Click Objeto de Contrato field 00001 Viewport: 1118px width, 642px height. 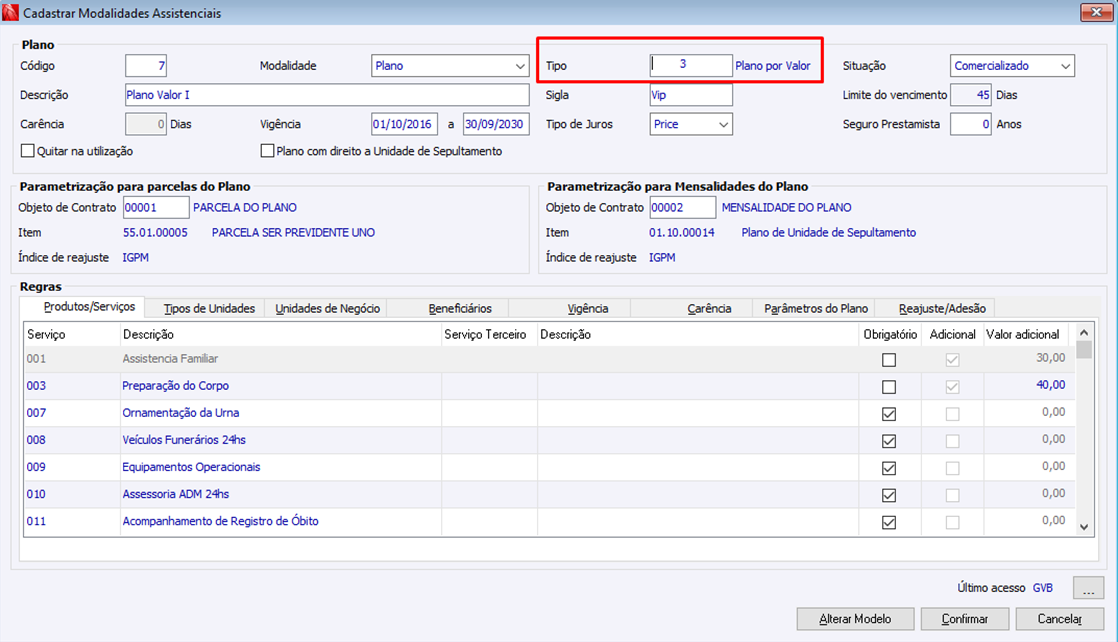coord(156,208)
